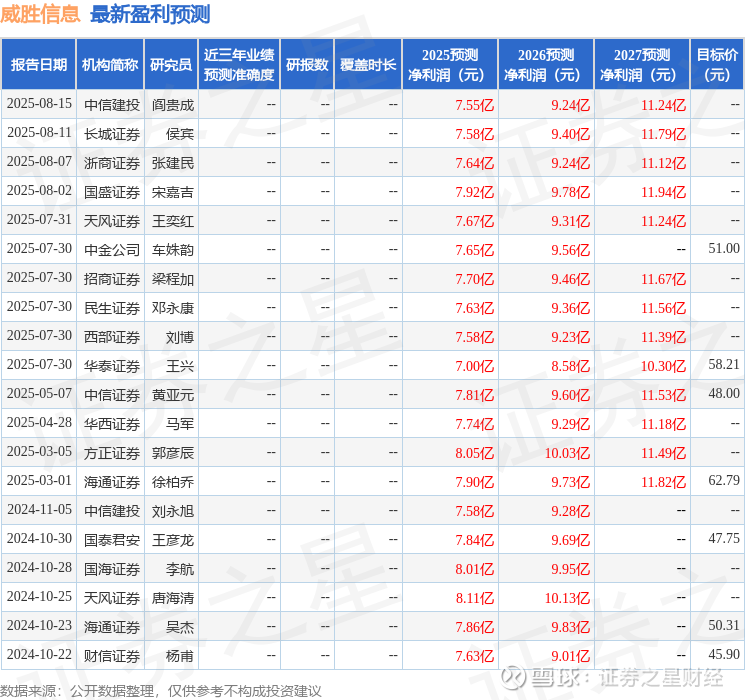Click analyst name 邓永康
This screenshot has width=745, height=700.
pyautogui.click(x=172, y=308)
